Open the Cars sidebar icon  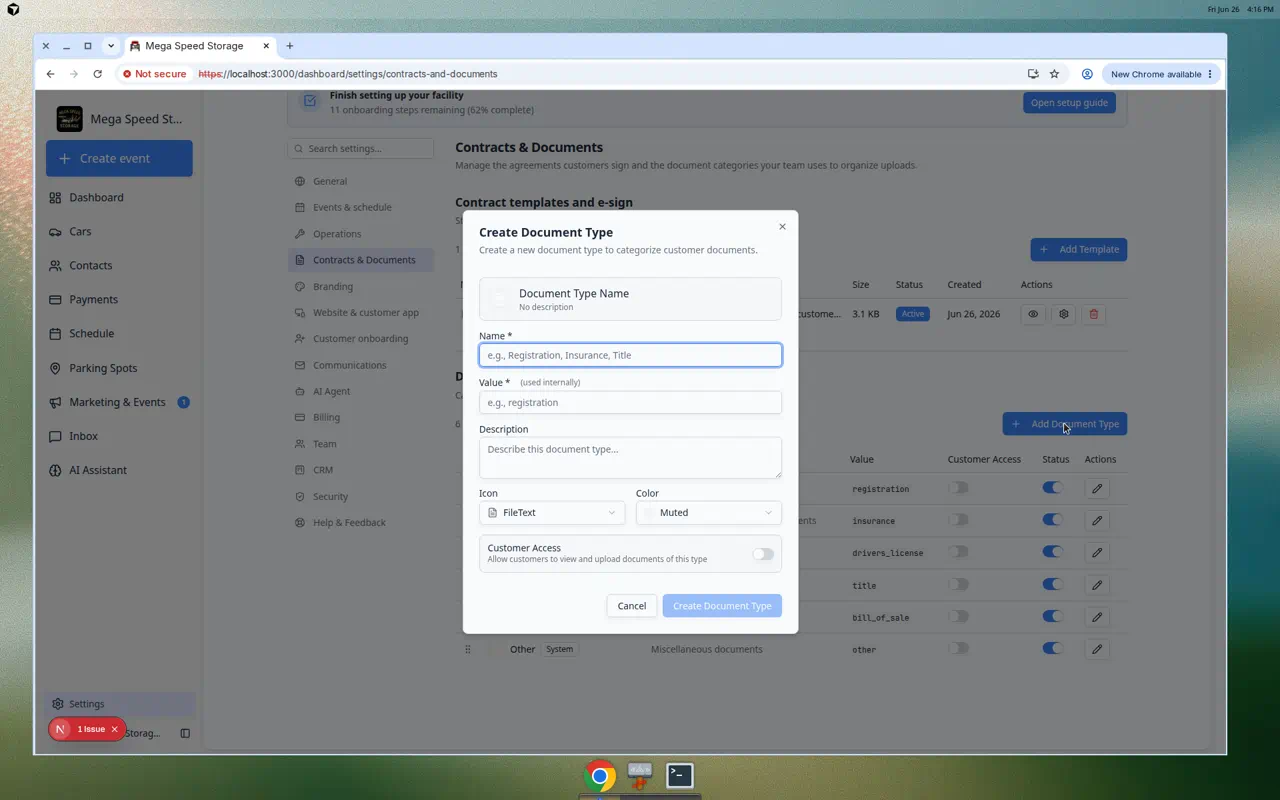point(55,232)
